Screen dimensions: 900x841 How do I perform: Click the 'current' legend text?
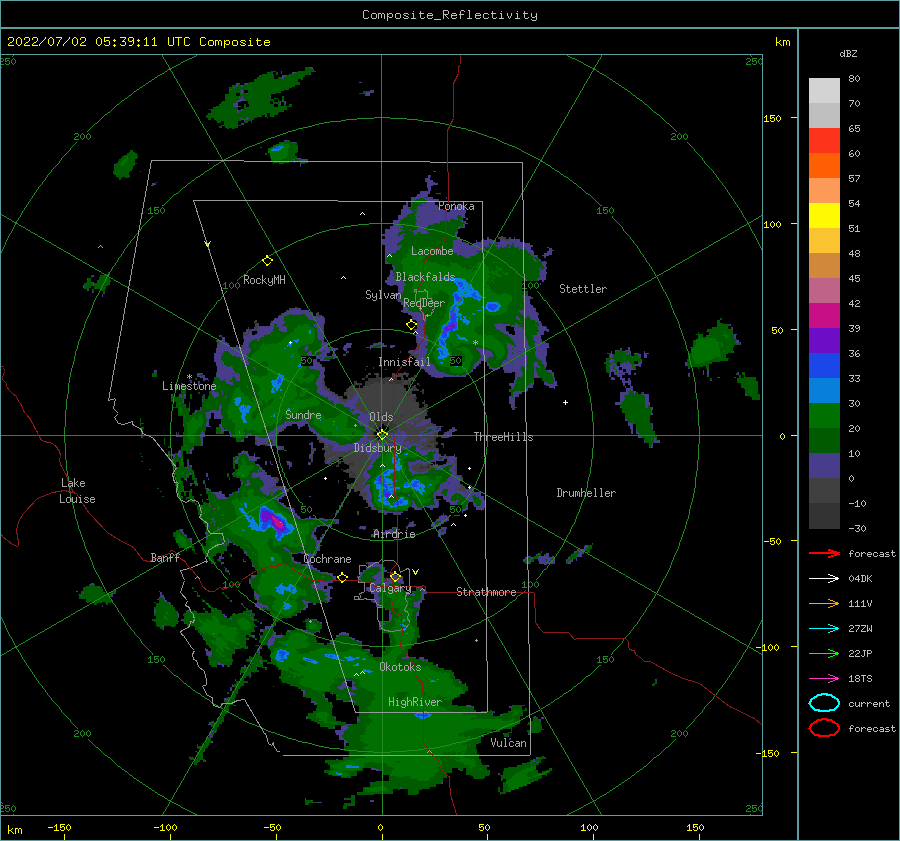pyautogui.click(x=869, y=703)
